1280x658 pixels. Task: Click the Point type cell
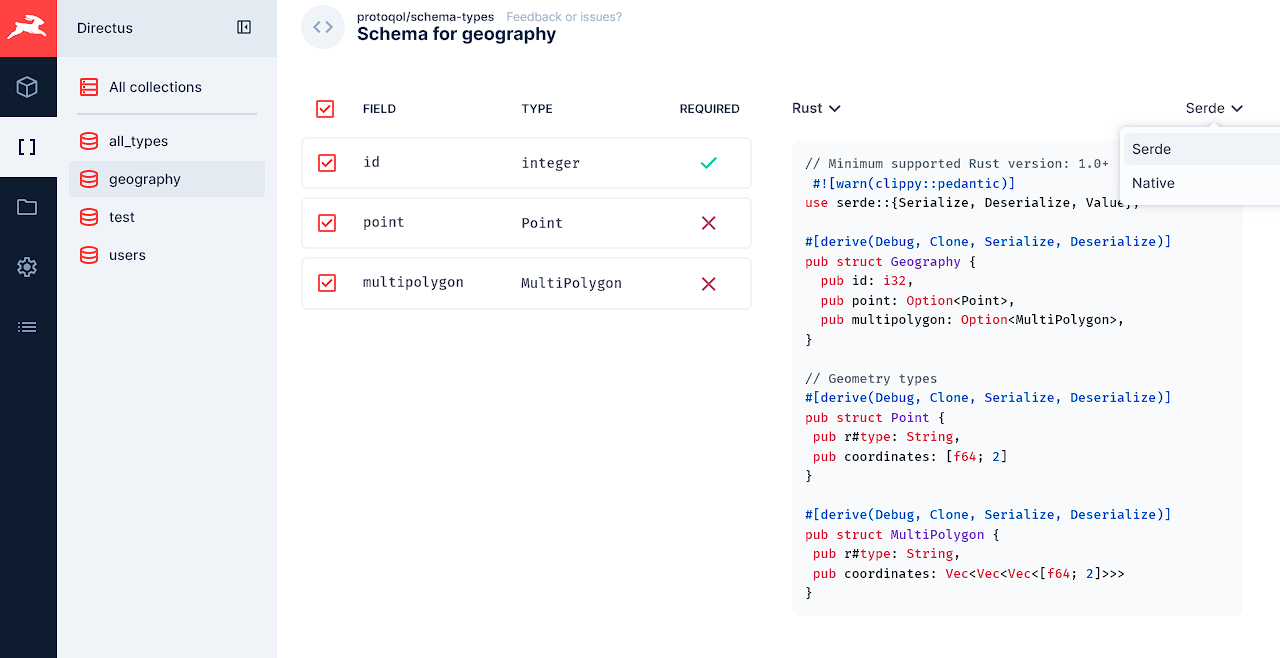click(x=542, y=223)
